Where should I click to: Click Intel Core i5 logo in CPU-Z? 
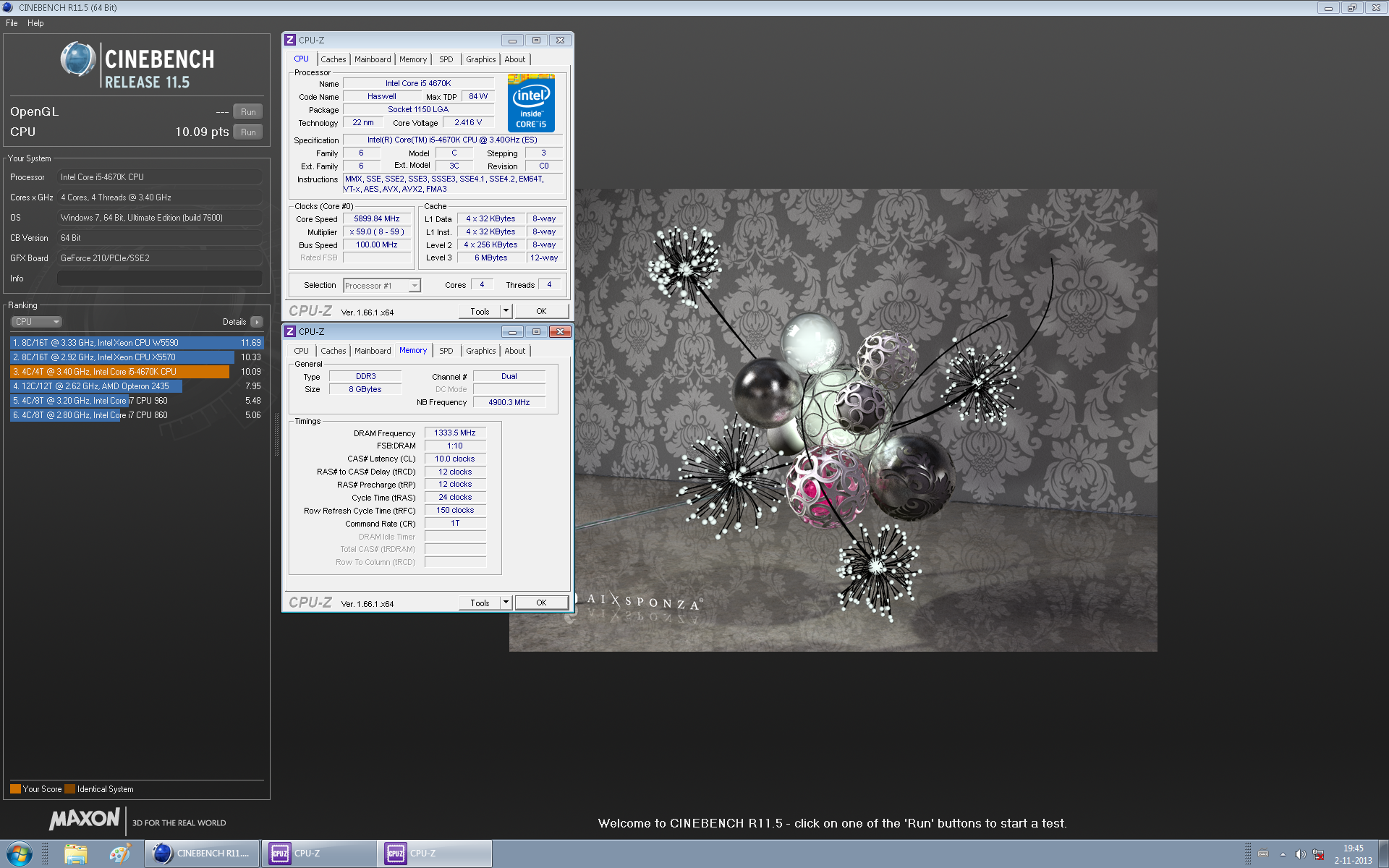531,103
